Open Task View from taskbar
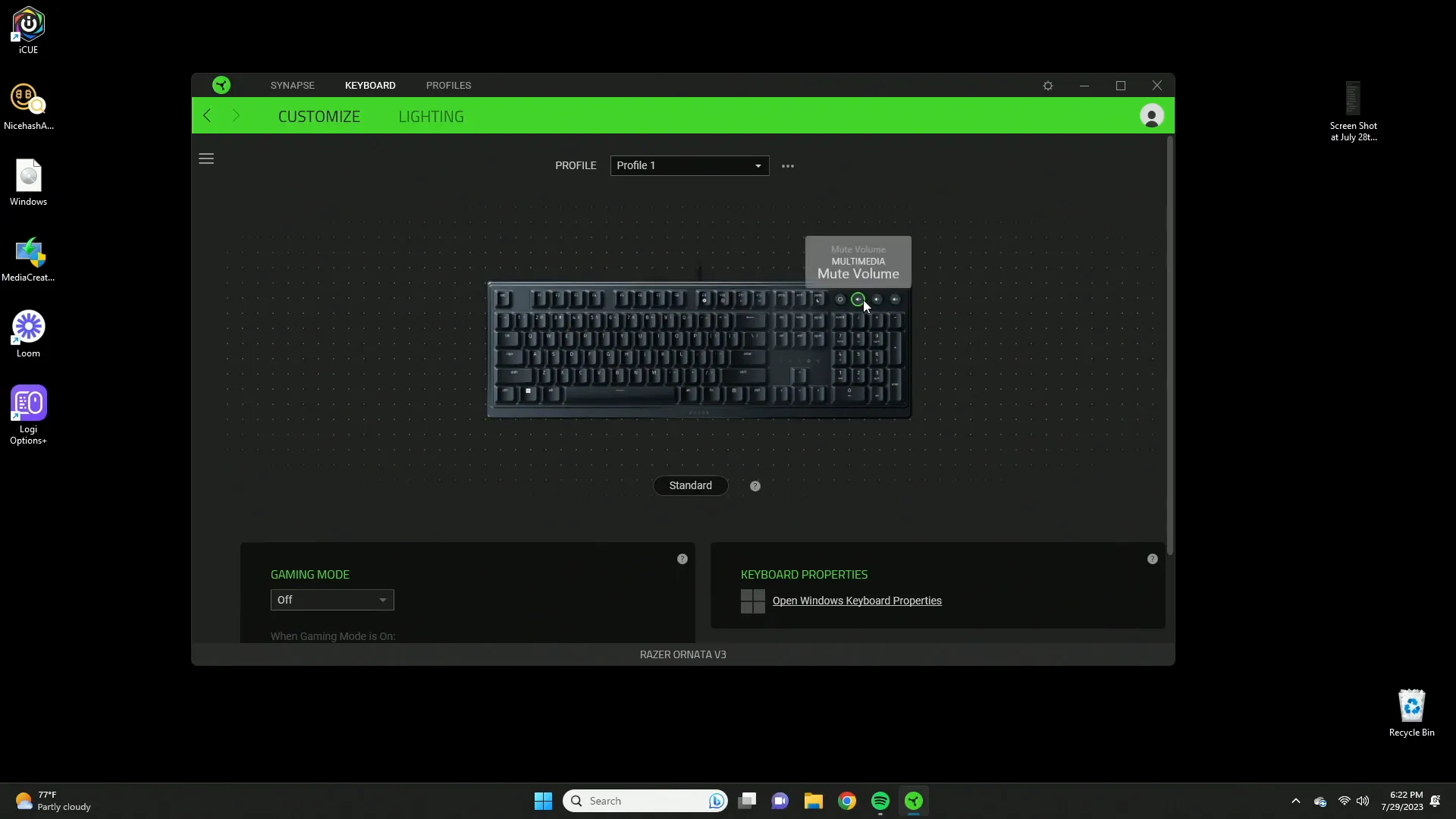 click(x=747, y=802)
